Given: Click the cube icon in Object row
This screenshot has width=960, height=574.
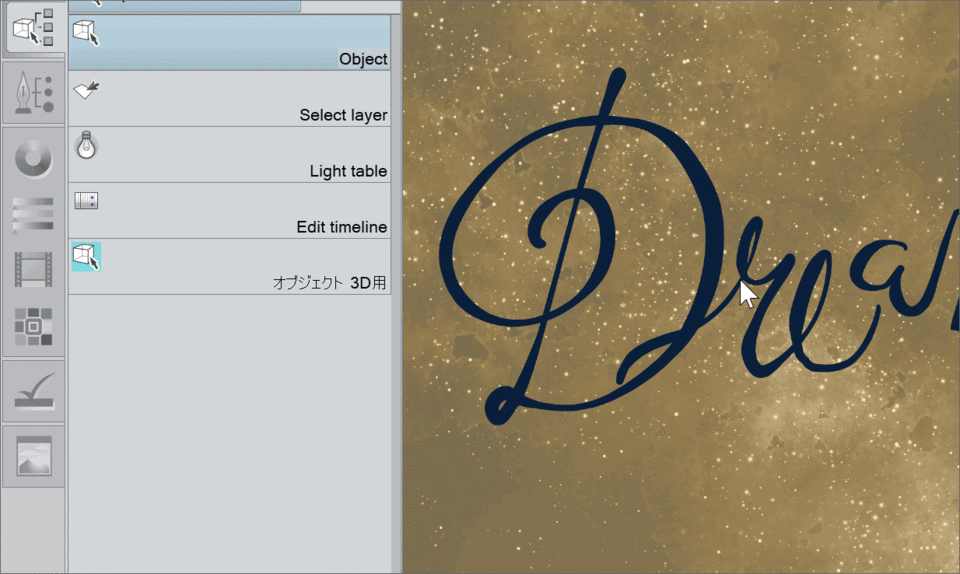Looking at the screenshot, I should click(86, 32).
